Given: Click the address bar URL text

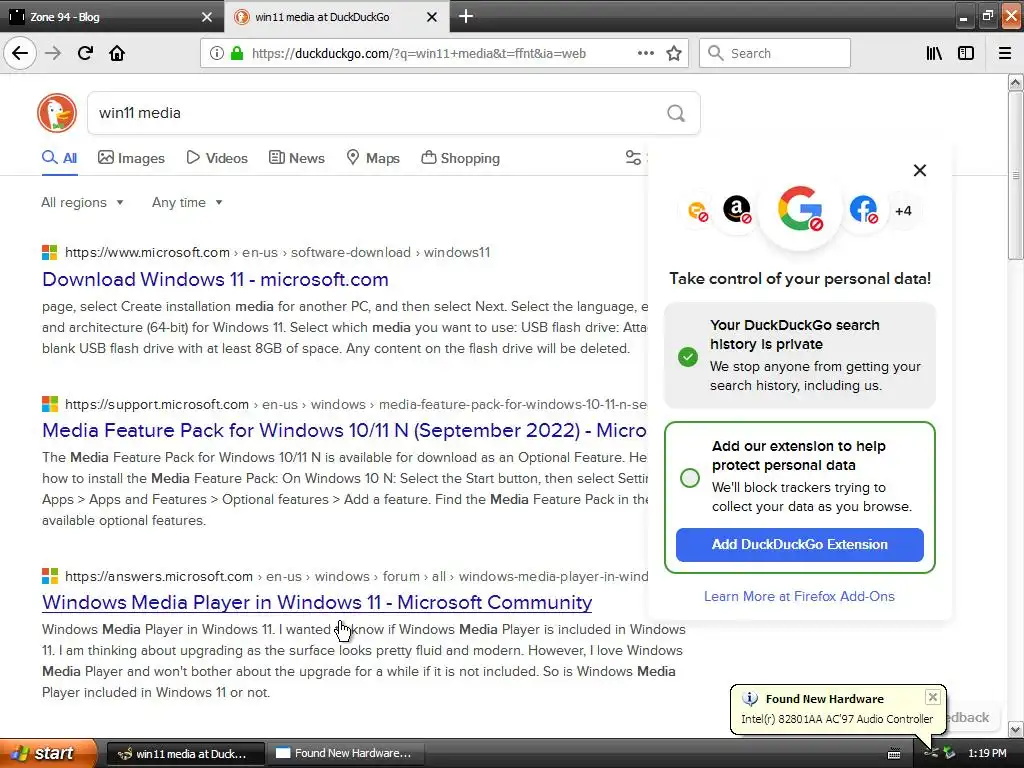Looking at the screenshot, I should (x=419, y=54).
